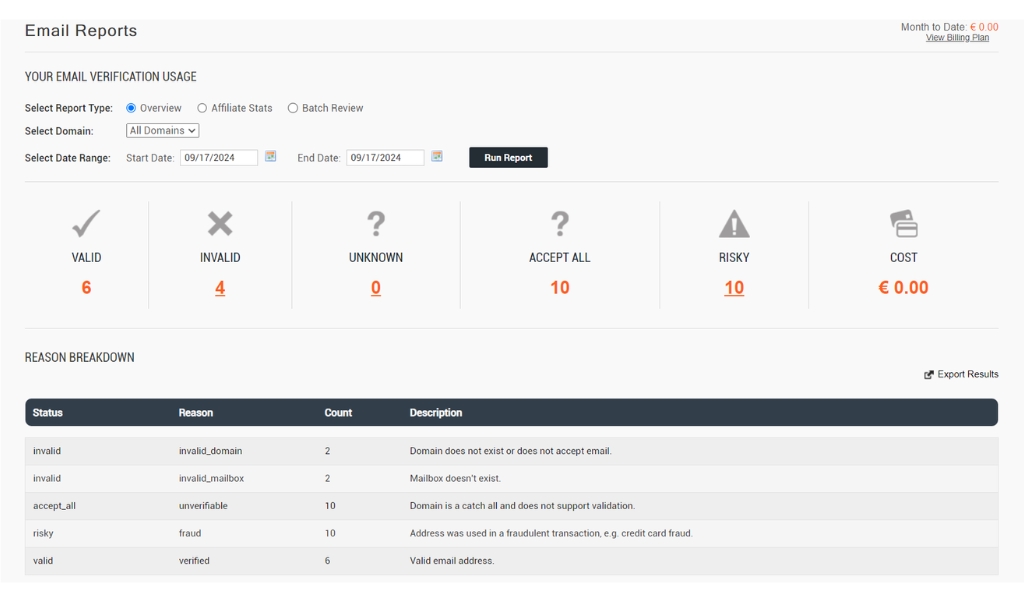
Task: Select the unverifiable reason cell
Action: pos(203,506)
